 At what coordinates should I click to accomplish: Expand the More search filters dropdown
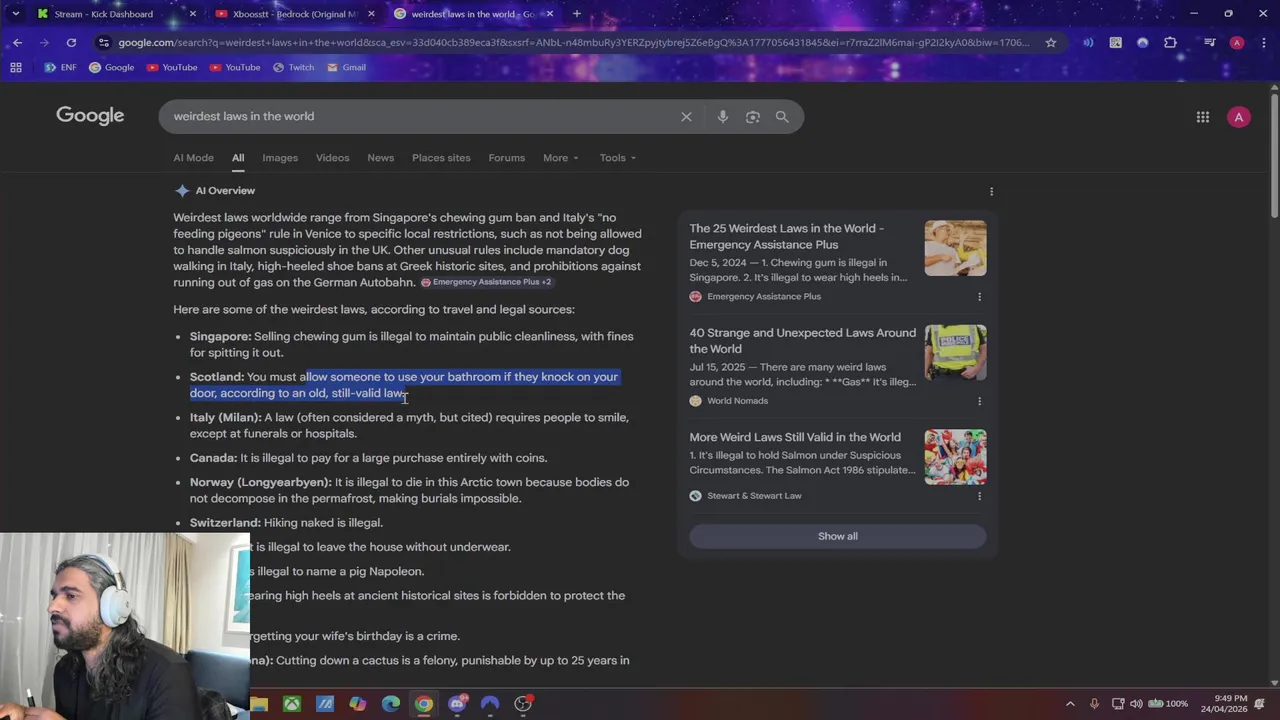[561, 158]
